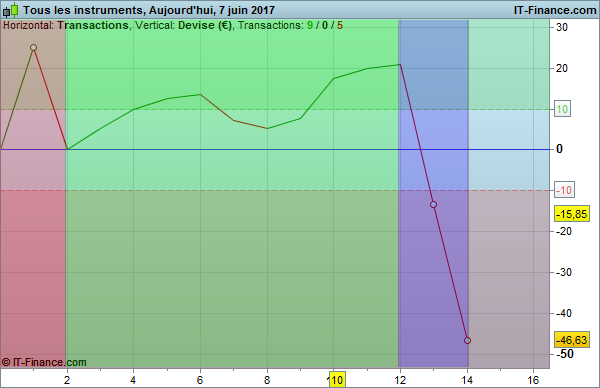Click the 2 tick on horizontal axis
Image resolution: width=600 pixels, height=388 pixels.
(x=67, y=380)
